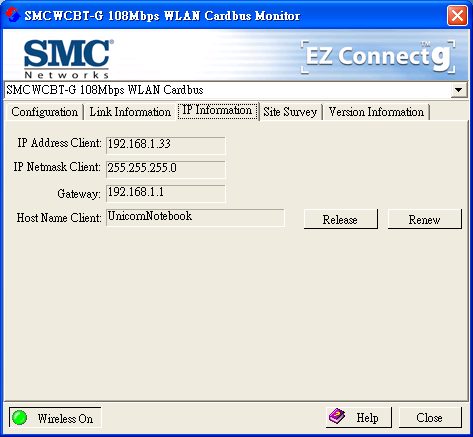Click the IP Netmask field 255.255.255.0
This screenshot has height=437, width=473.
166,170
